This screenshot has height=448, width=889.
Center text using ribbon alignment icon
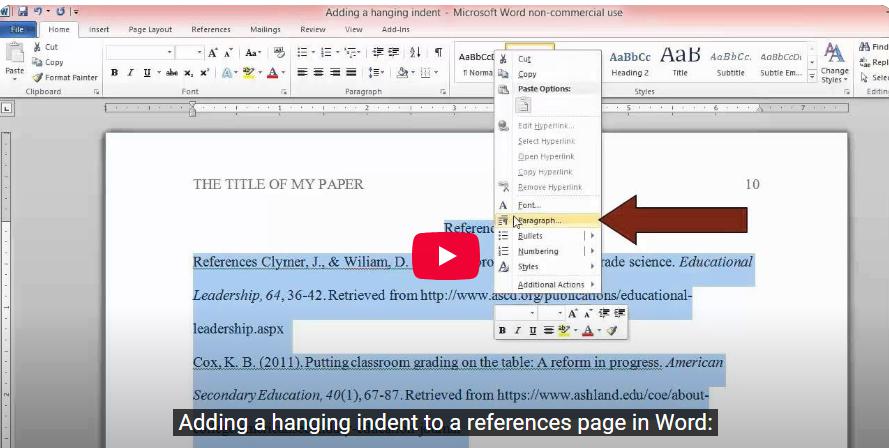pos(319,73)
